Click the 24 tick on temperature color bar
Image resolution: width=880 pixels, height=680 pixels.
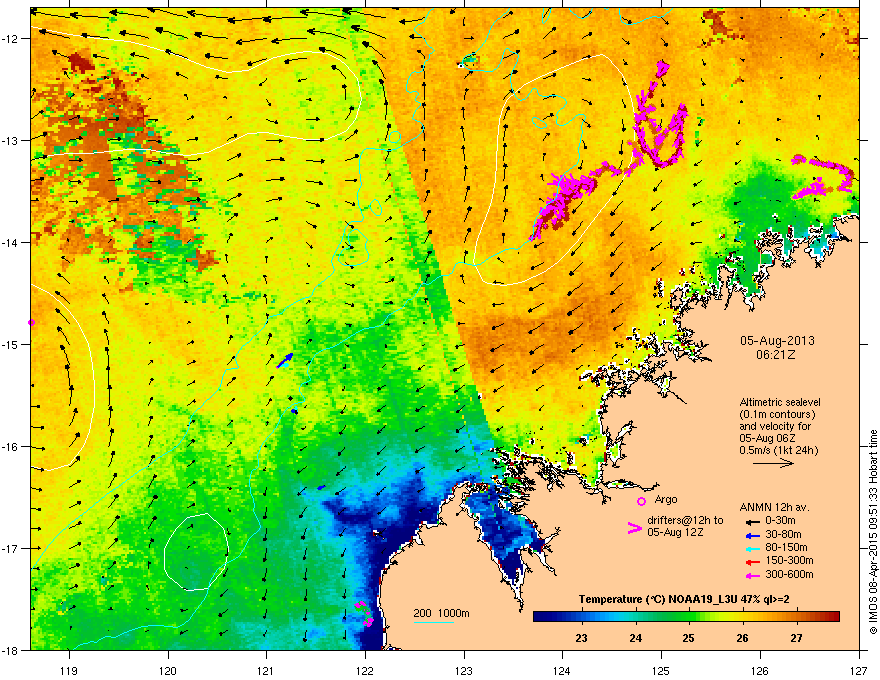635,638
